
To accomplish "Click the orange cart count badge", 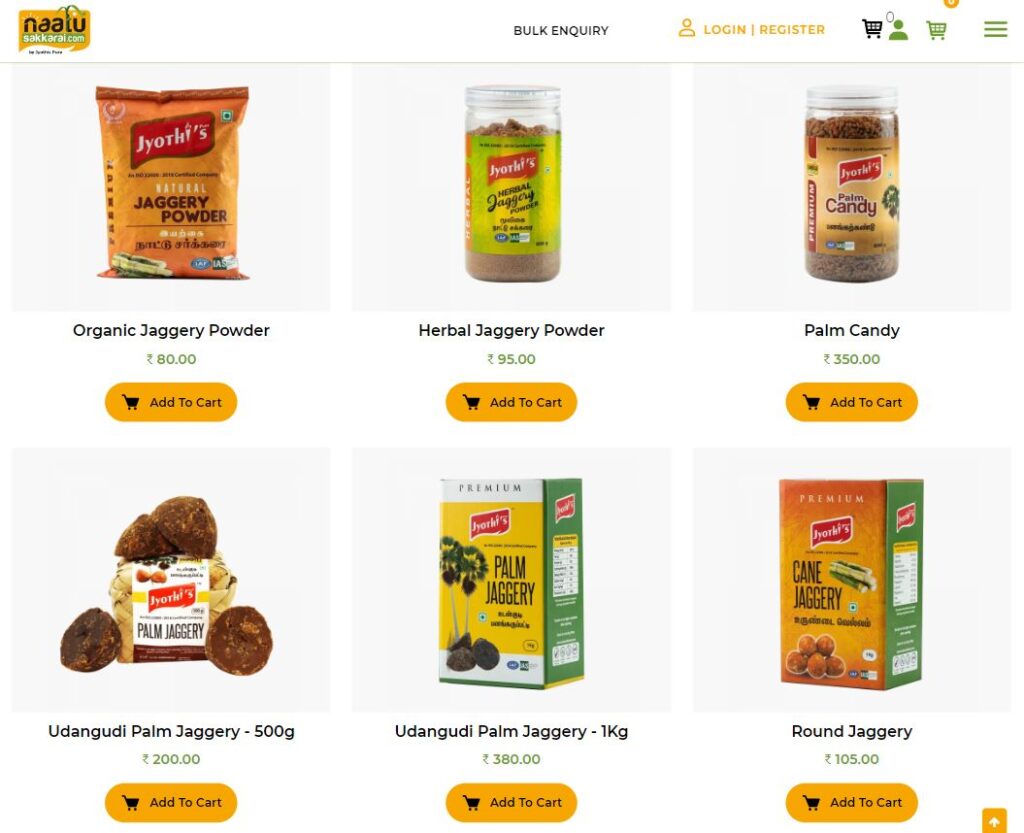I will [x=951, y=3].
